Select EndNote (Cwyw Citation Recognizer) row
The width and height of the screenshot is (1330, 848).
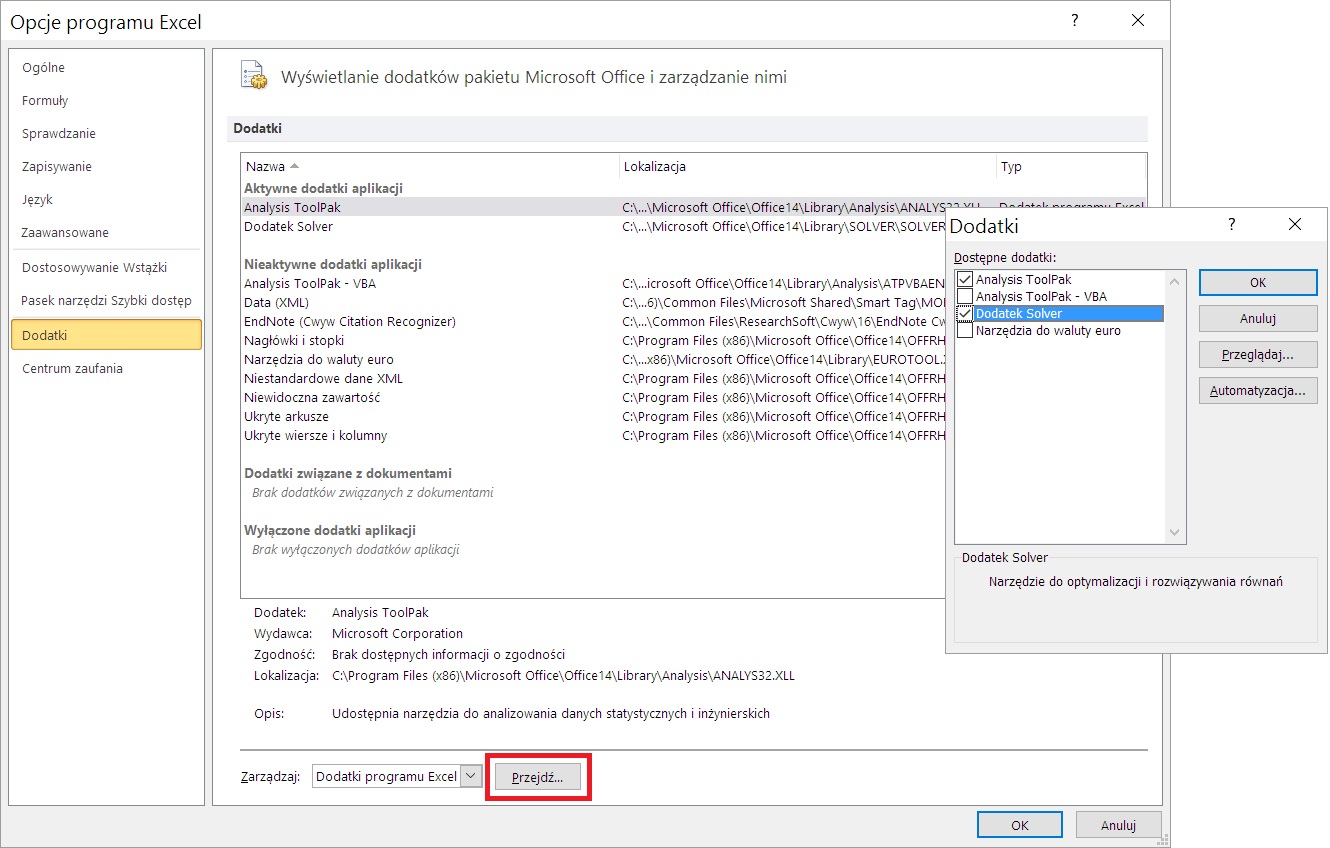[594, 321]
